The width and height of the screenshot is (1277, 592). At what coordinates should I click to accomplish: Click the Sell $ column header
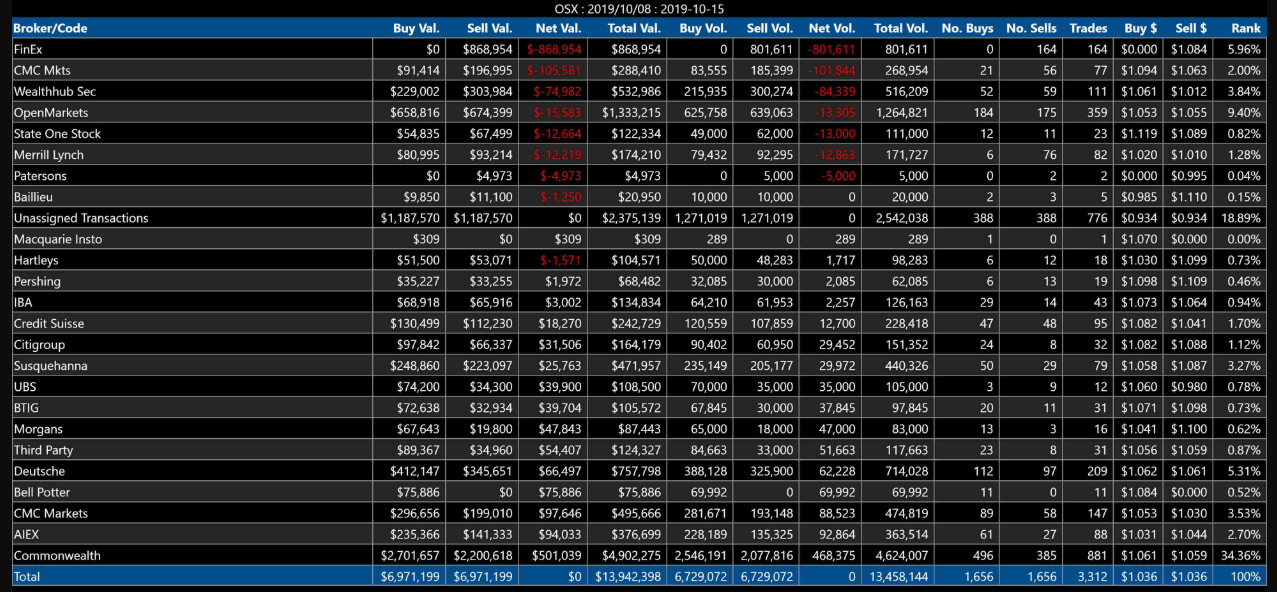(x=1191, y=28)
